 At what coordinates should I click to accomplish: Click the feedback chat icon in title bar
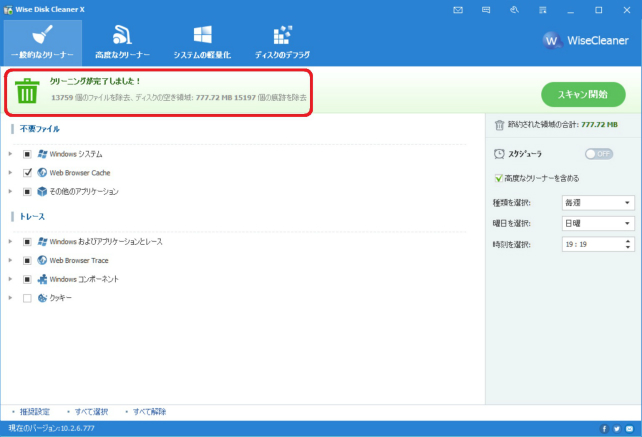point(486,10)
